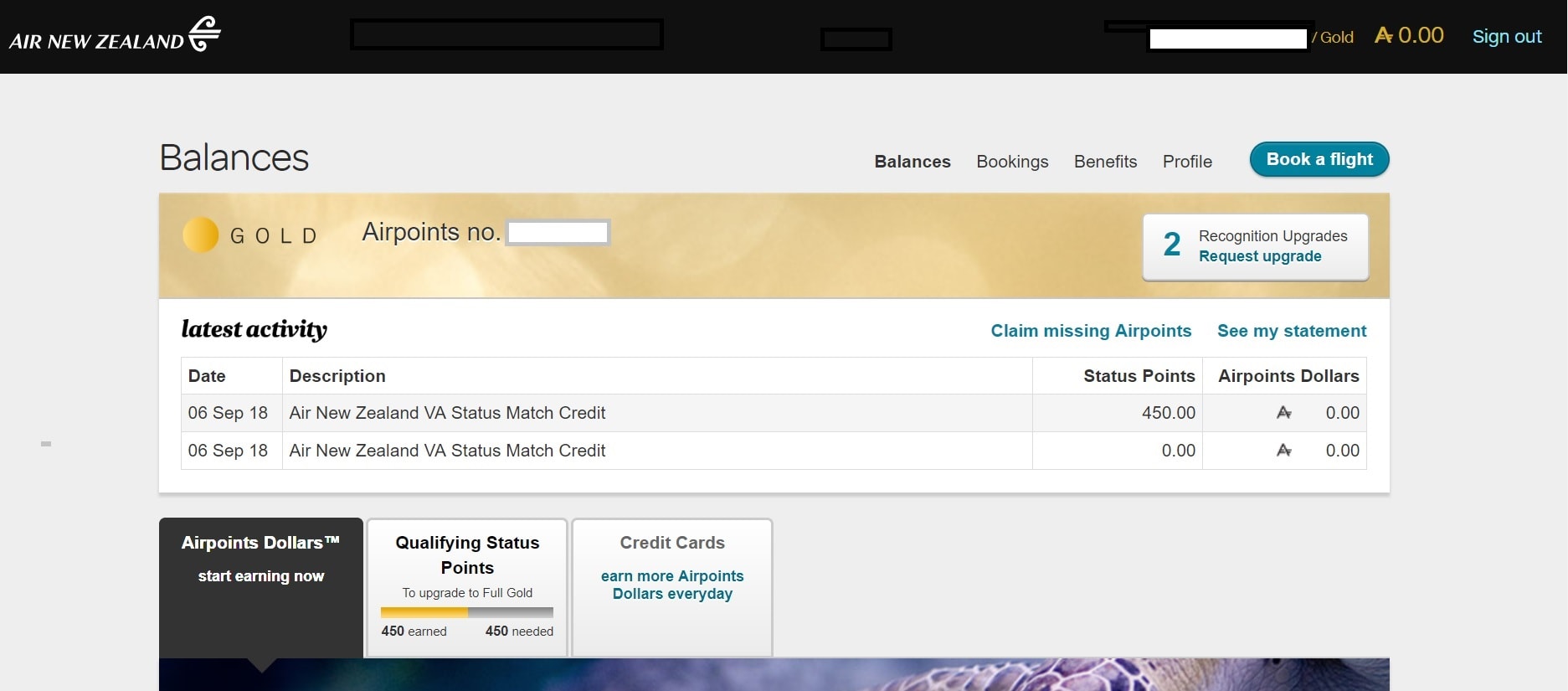This screenshot has height=691, width=1568.
Task: Click start earning now text
Action: point(261,576)
